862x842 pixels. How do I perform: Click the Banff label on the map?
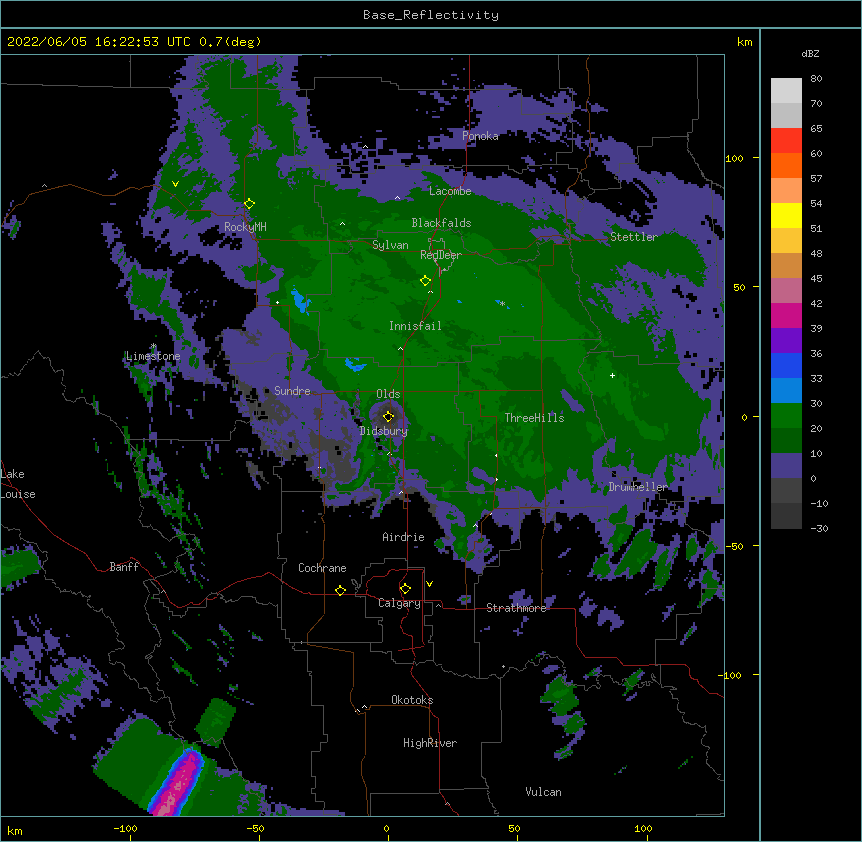[x=124, y=567]
